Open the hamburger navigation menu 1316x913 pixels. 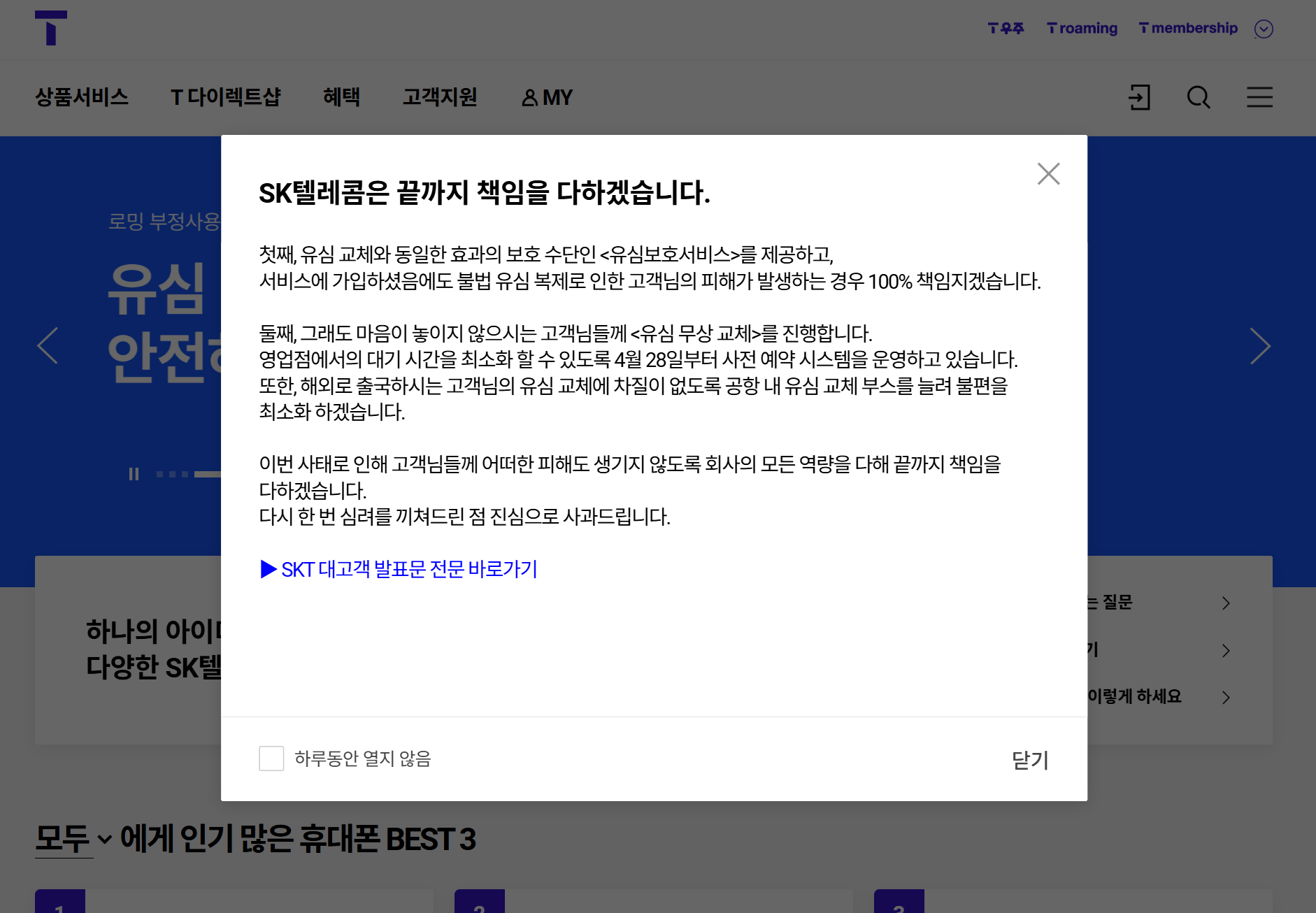tap(1259, 98)
